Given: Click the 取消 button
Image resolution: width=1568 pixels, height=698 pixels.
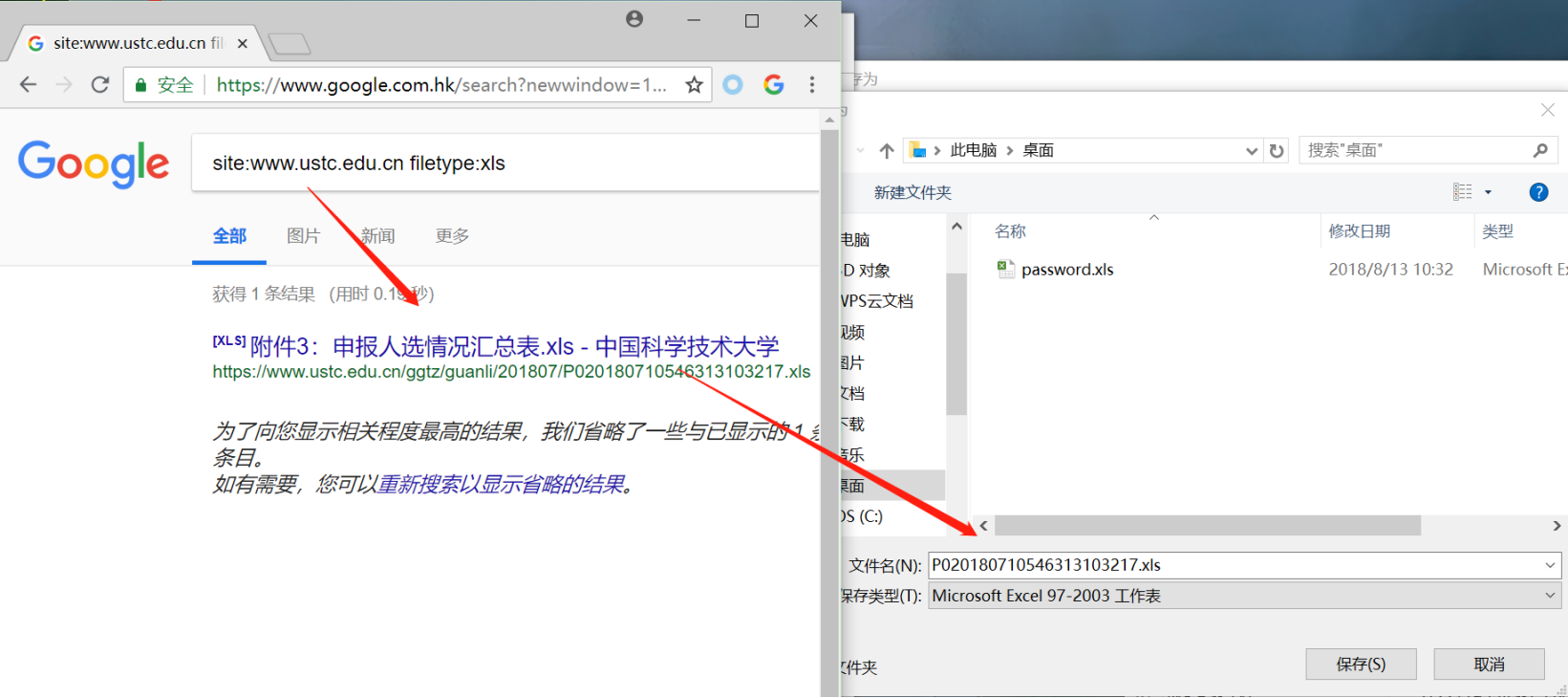Looking at the screenshot, I should click(1489, 664).
